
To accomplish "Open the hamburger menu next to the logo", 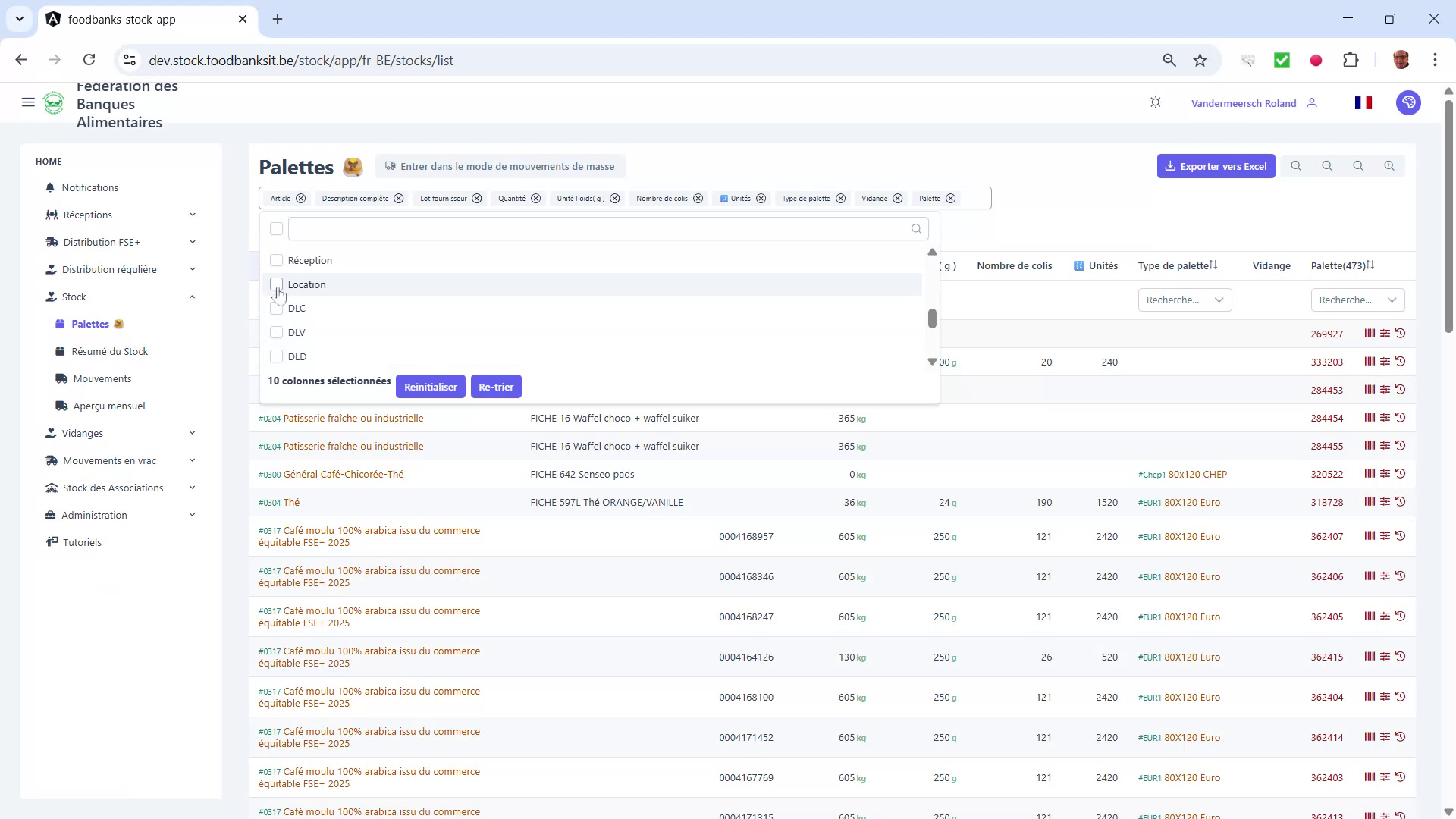I will (x=28, y=102).
